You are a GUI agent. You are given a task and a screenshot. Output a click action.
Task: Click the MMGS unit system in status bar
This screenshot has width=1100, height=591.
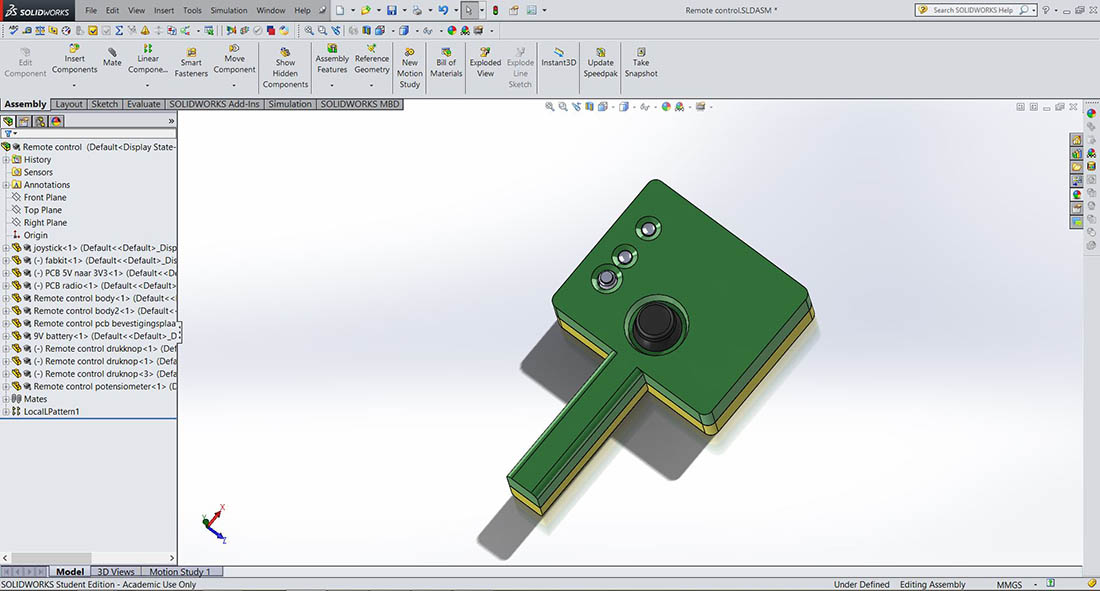1009,584
